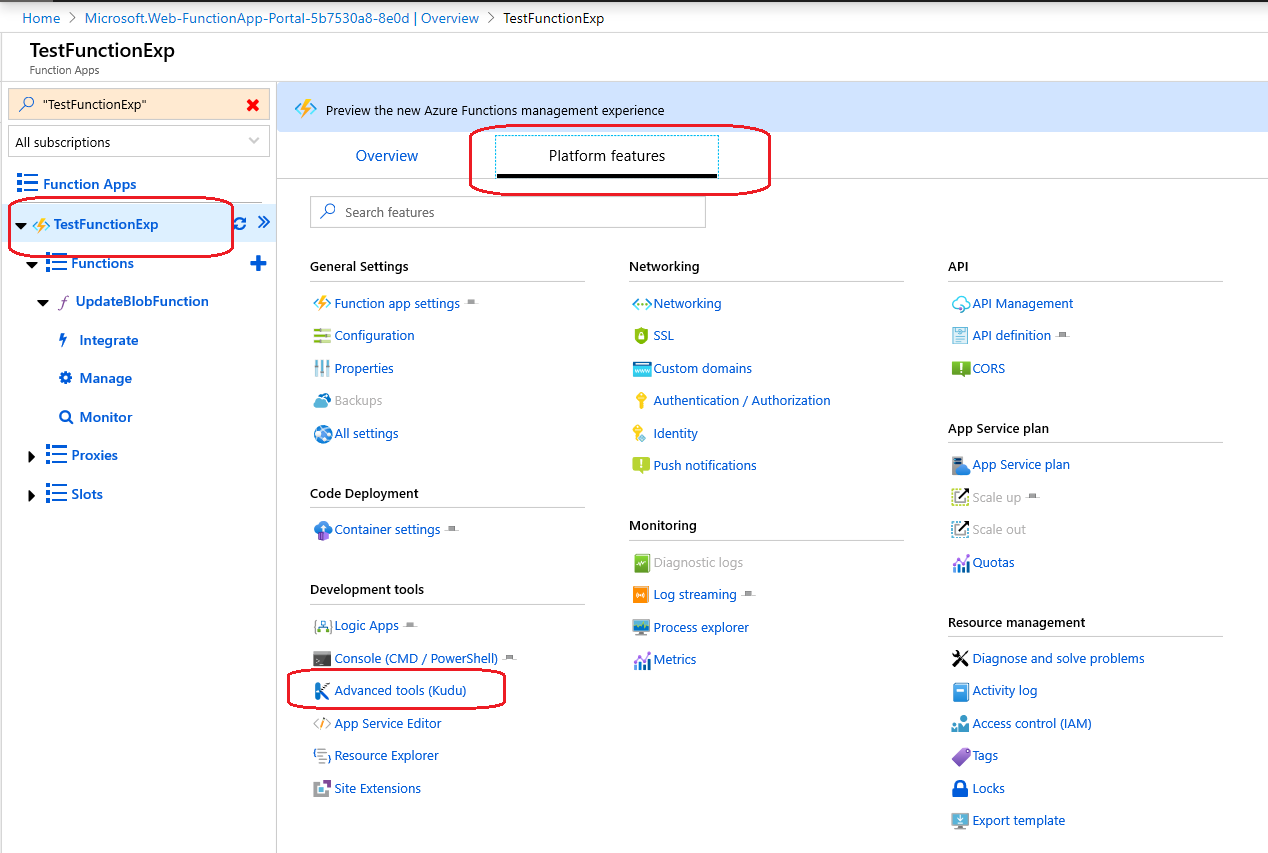
Task: Click the Networking arrows icon
Action: [x=641, y=303]
